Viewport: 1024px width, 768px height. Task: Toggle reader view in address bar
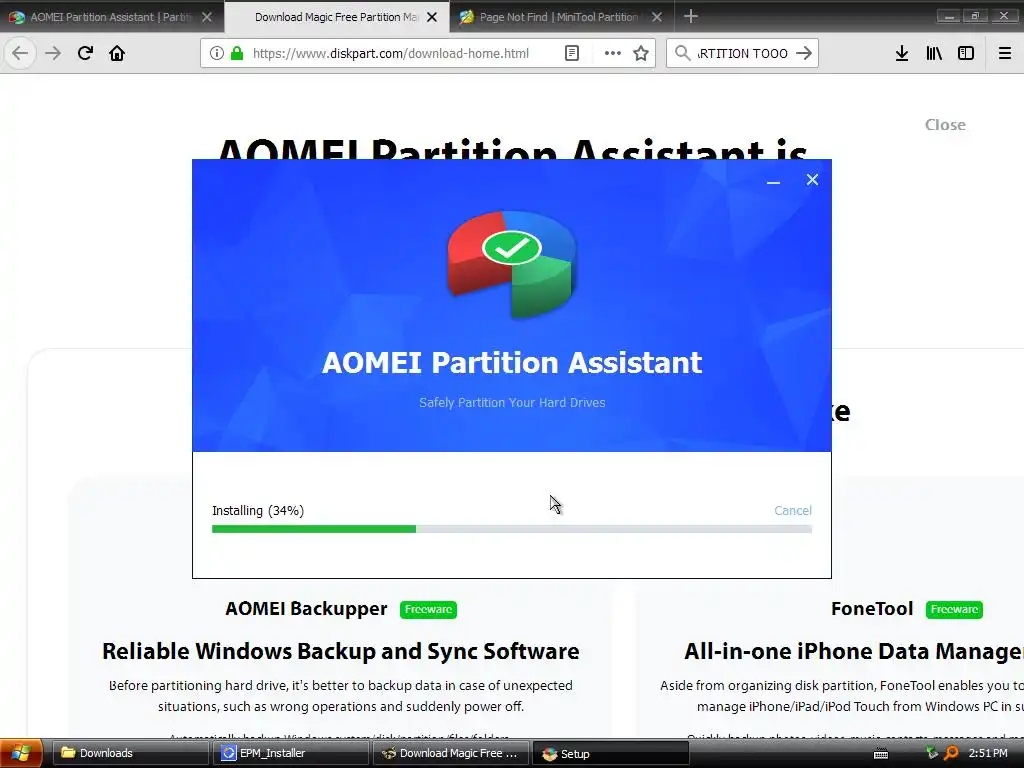click(571, 53)
